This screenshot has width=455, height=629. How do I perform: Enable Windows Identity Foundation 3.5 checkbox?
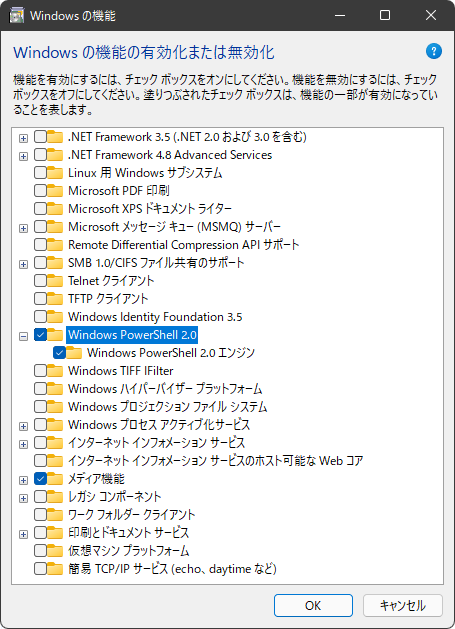[40, 317]
